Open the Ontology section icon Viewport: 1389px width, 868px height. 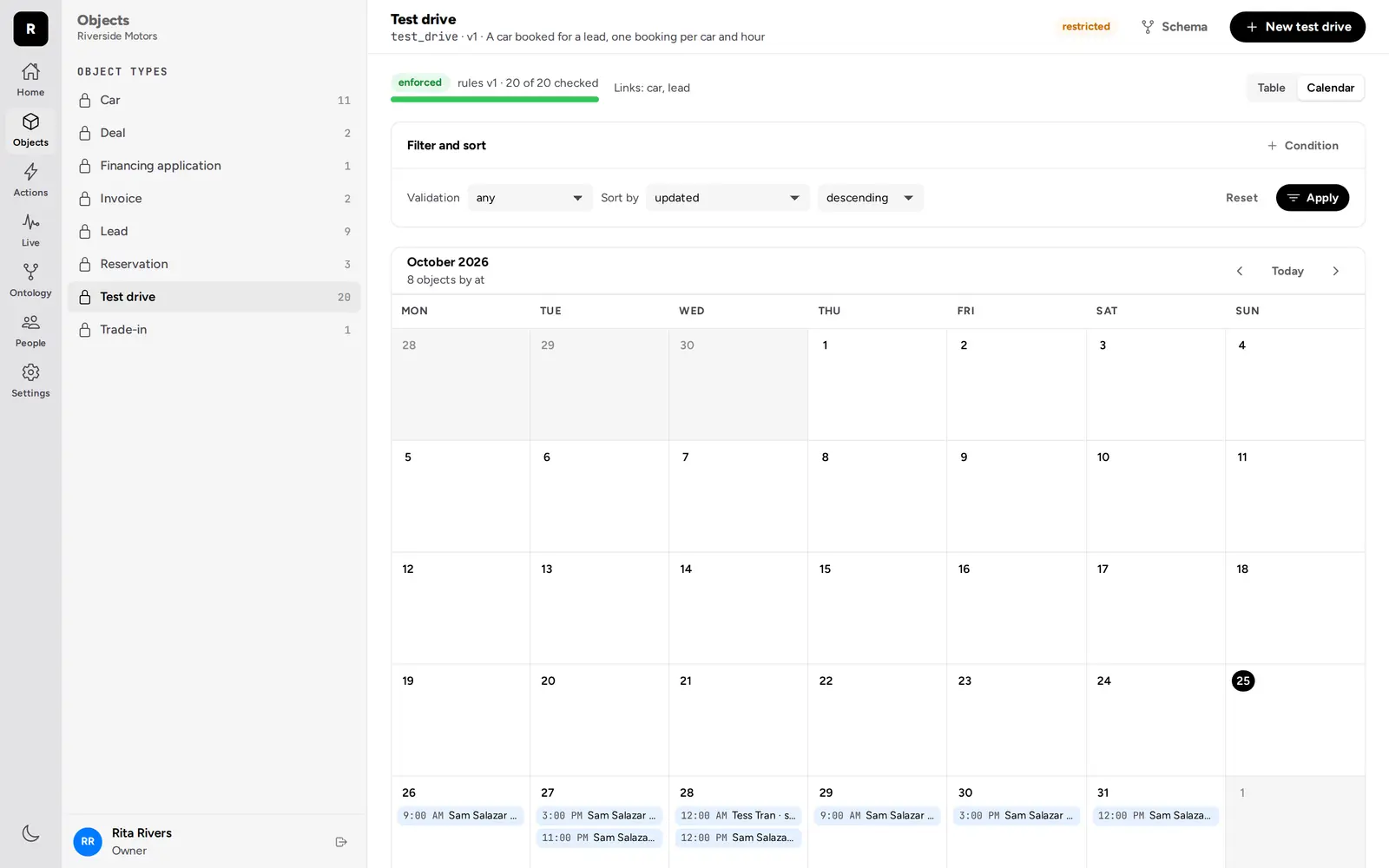coord(30,281)
